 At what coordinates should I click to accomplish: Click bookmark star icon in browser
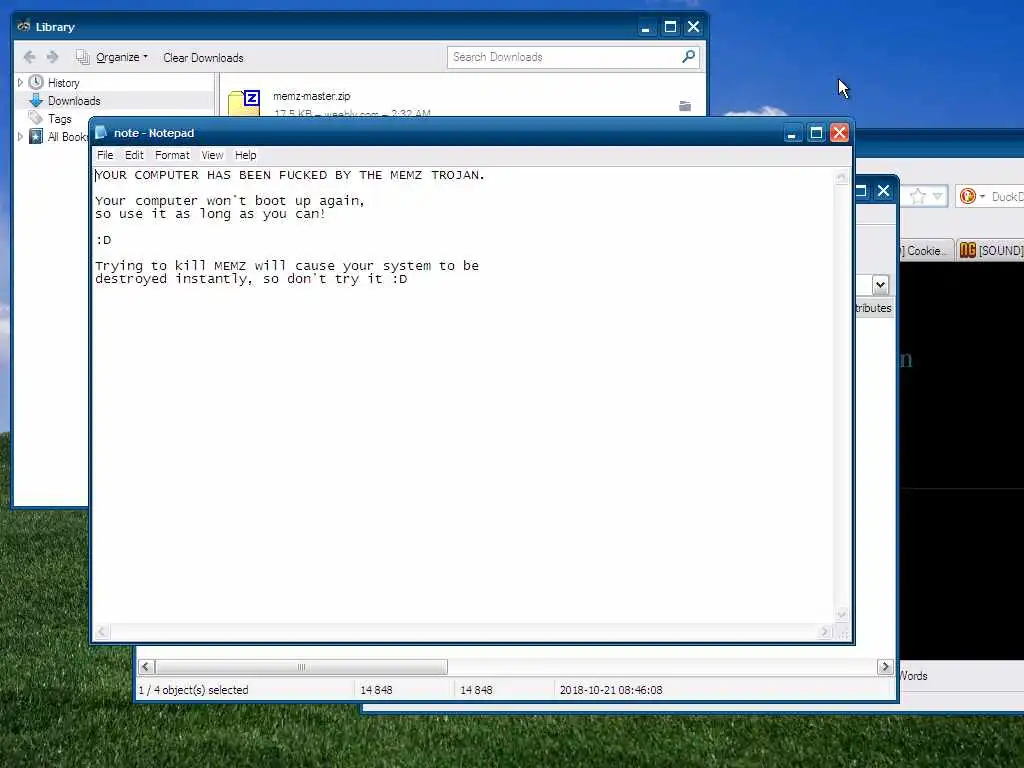coord(918,196)
